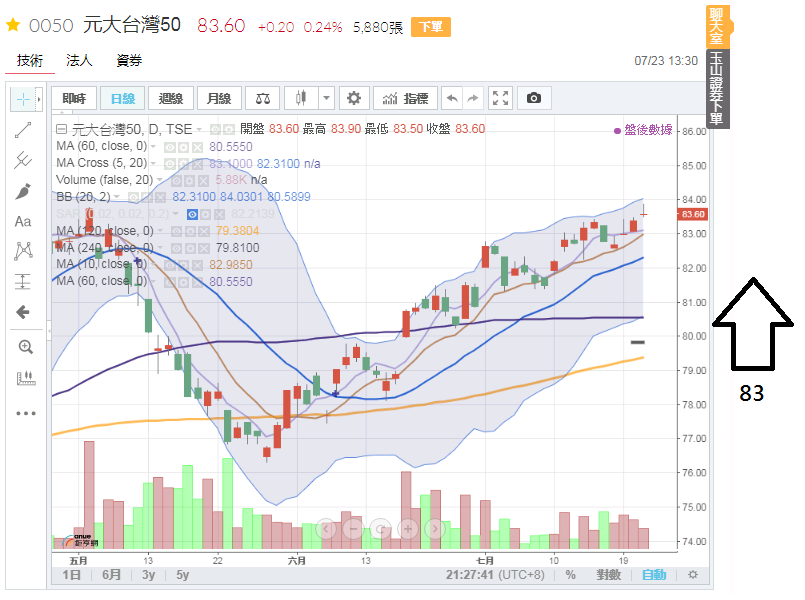
Task: Toggle the 自動 auto scale
Action: pos(654,574)
